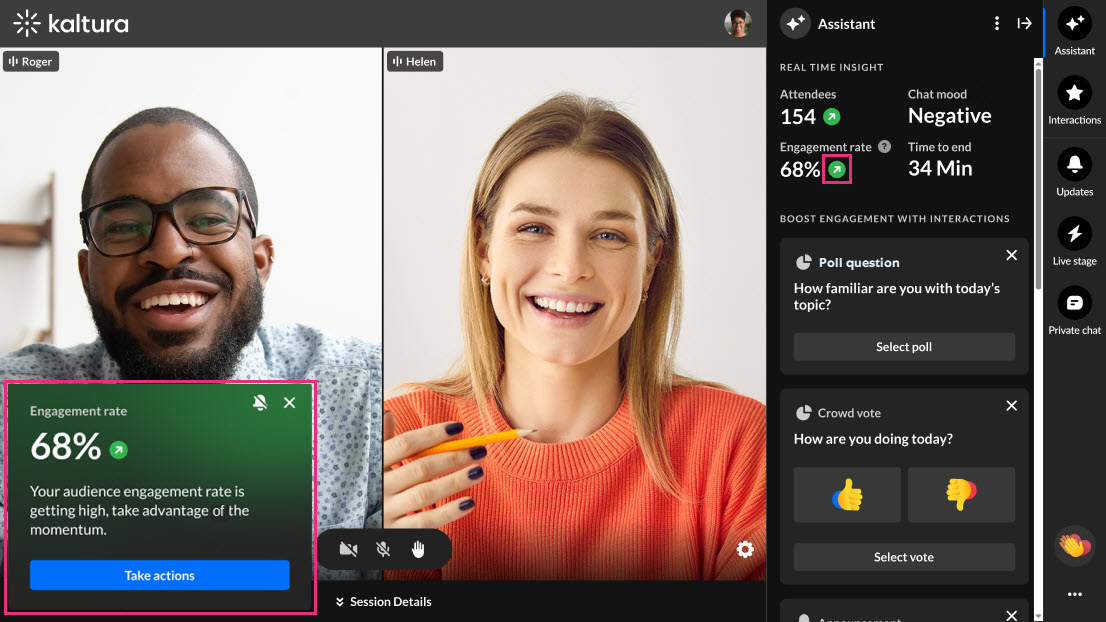Open the Assistant tab in the sidebar

pos(1074,32)
